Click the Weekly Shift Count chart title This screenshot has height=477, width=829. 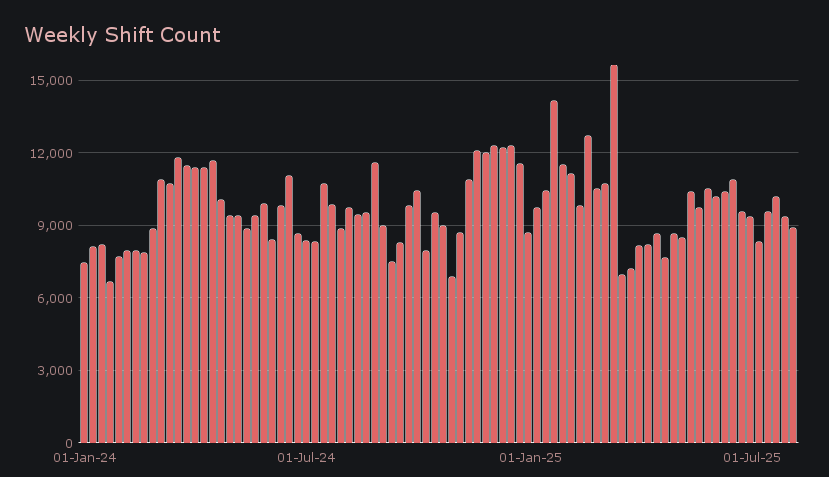point(122,36)
